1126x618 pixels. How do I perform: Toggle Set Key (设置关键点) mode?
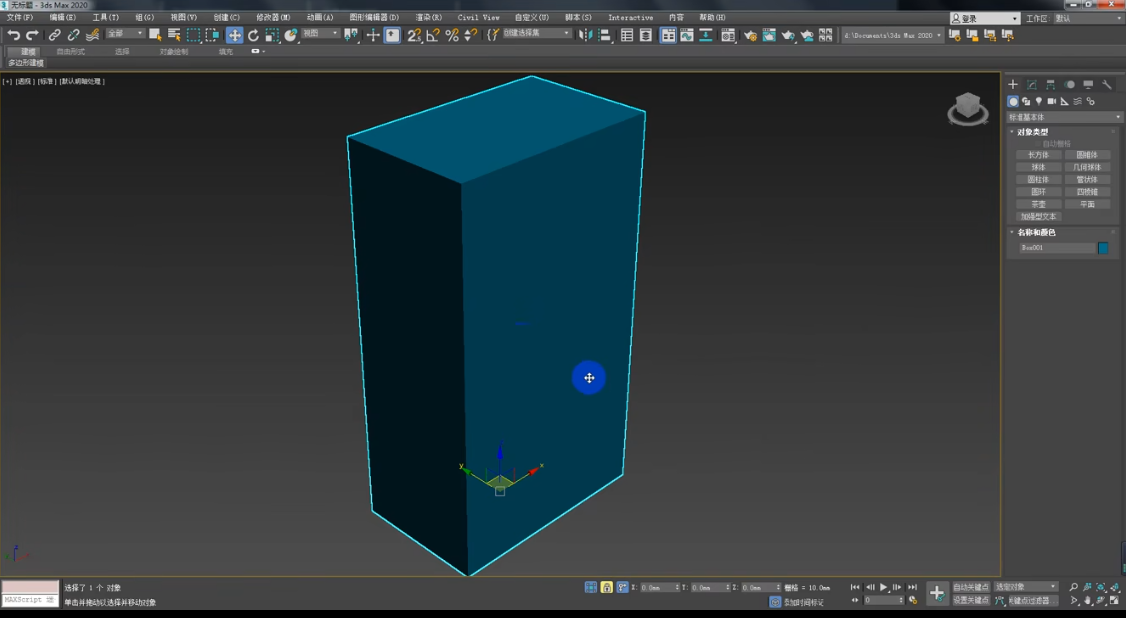(x=971, y=600)
